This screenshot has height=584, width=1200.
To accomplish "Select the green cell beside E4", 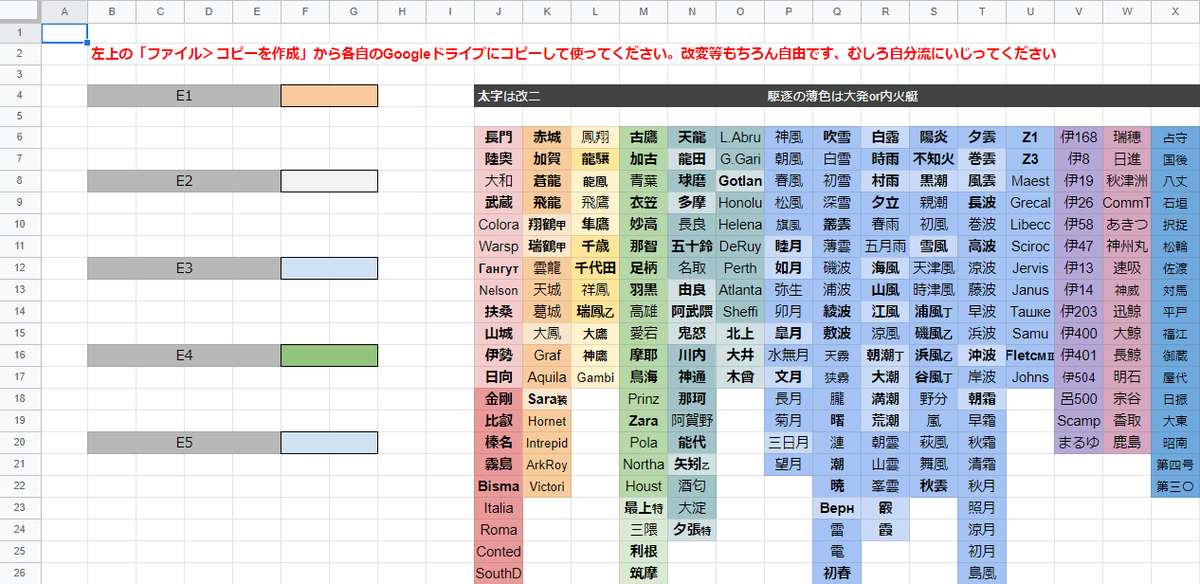I will click(329, 355).
